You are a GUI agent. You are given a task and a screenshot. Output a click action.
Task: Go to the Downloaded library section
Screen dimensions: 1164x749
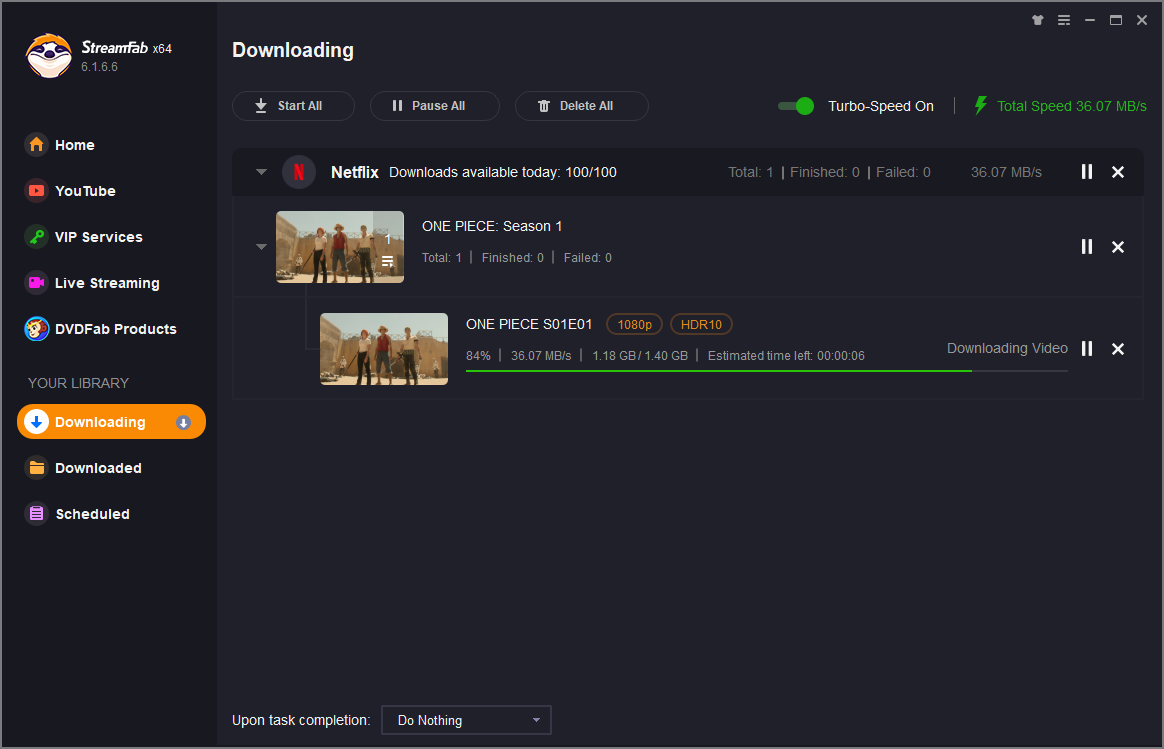click(x=98, y=468)
